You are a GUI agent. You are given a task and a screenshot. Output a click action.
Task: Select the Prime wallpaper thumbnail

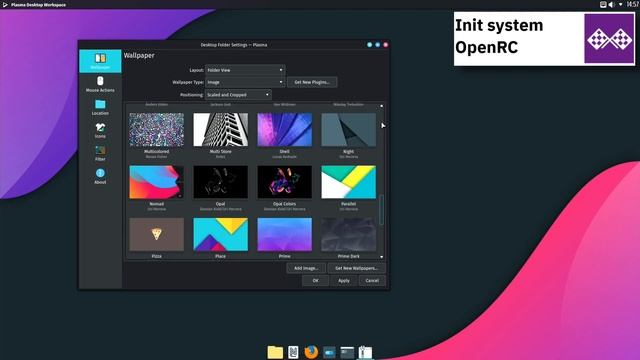[x=284, y=234]
